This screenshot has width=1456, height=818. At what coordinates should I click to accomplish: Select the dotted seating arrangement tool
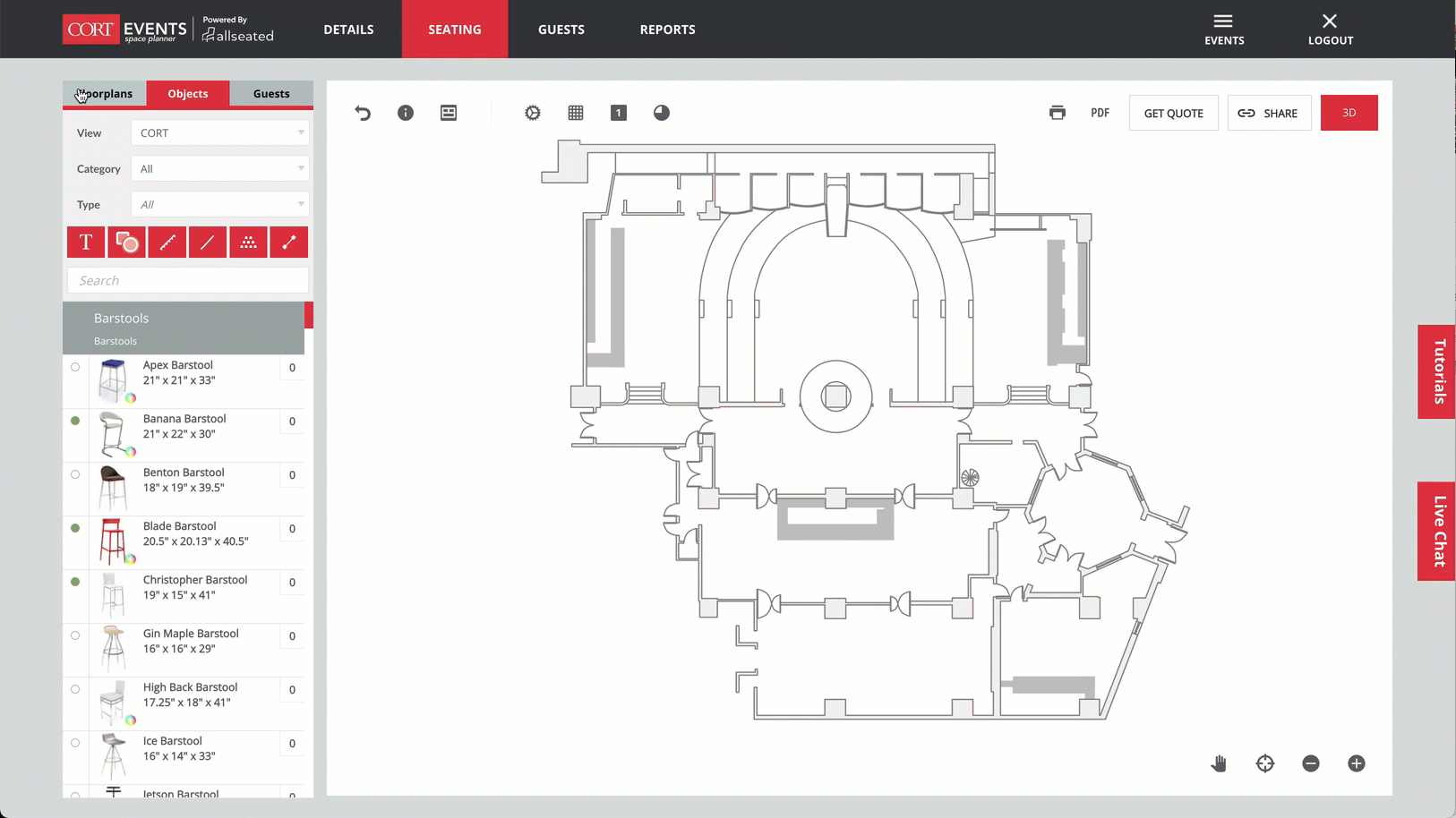coord(248,242)
